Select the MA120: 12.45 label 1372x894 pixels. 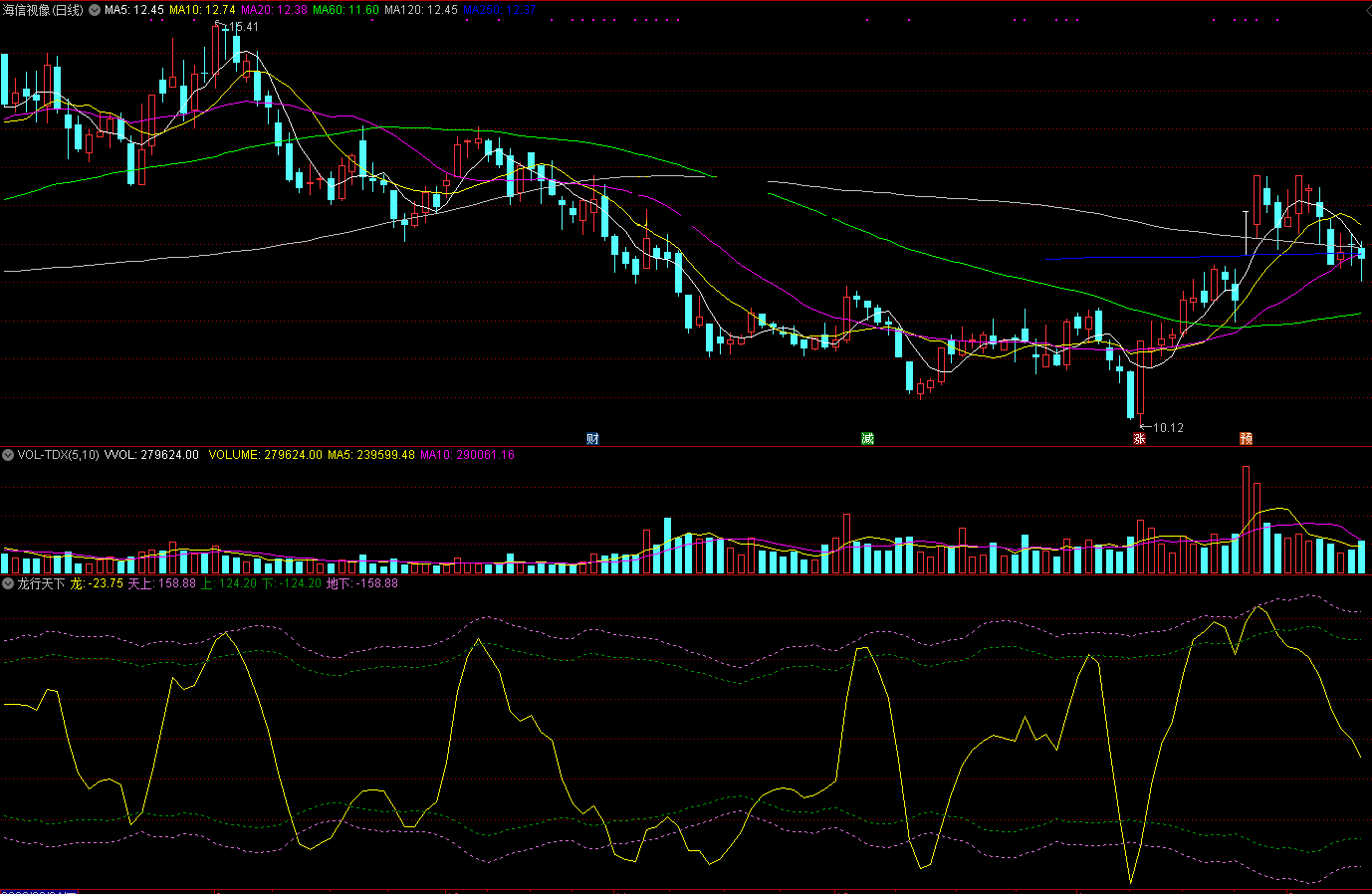coord(421,10)
